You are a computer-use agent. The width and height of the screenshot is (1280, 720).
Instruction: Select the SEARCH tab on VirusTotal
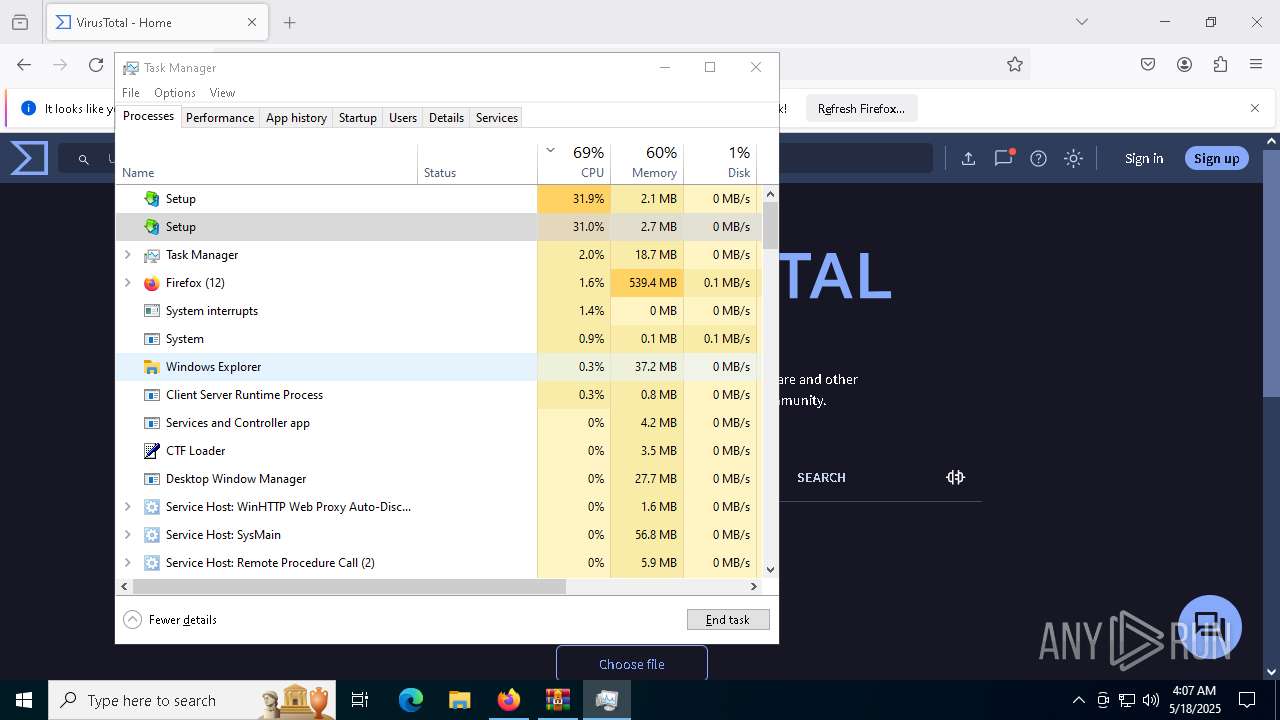[x=821, y=478]
